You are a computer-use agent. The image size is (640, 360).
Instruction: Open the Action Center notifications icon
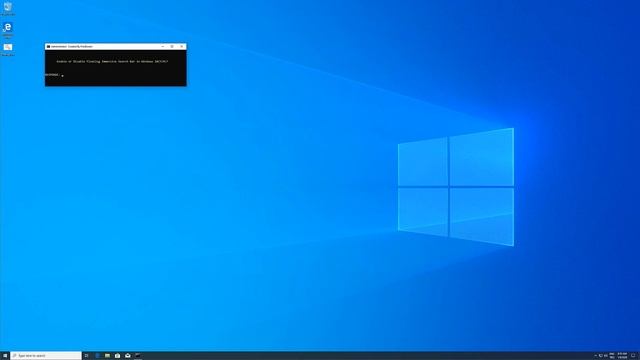point(633,356)
